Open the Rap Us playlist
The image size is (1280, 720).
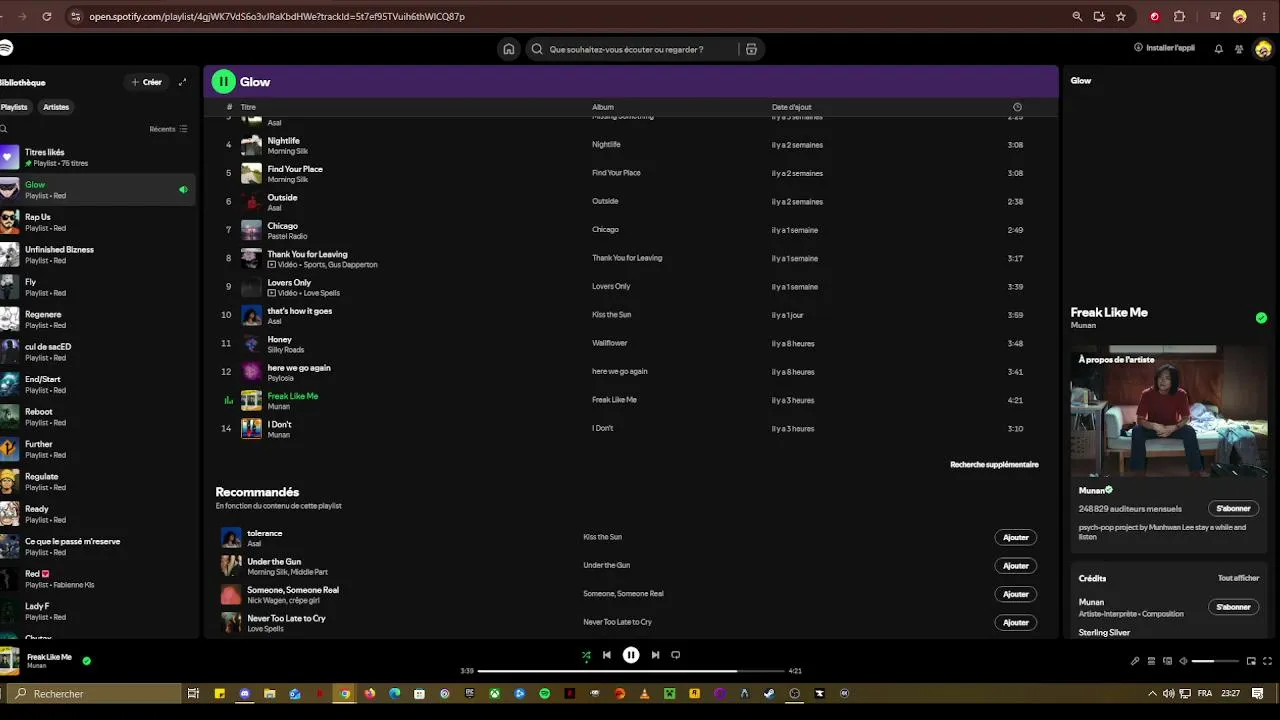(x=97, y=222)
